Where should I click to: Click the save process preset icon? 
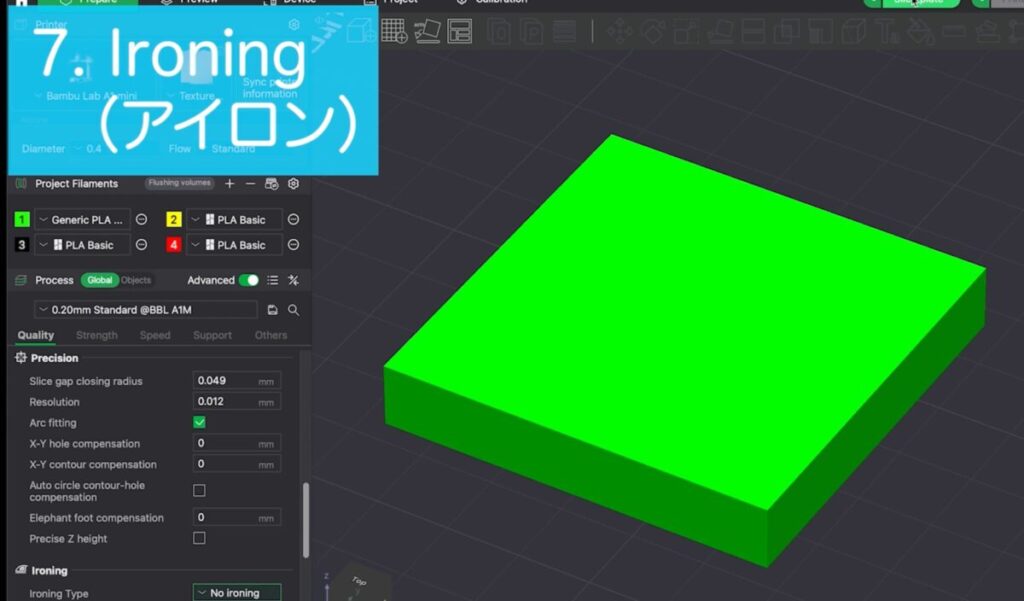tap(272, 310)
